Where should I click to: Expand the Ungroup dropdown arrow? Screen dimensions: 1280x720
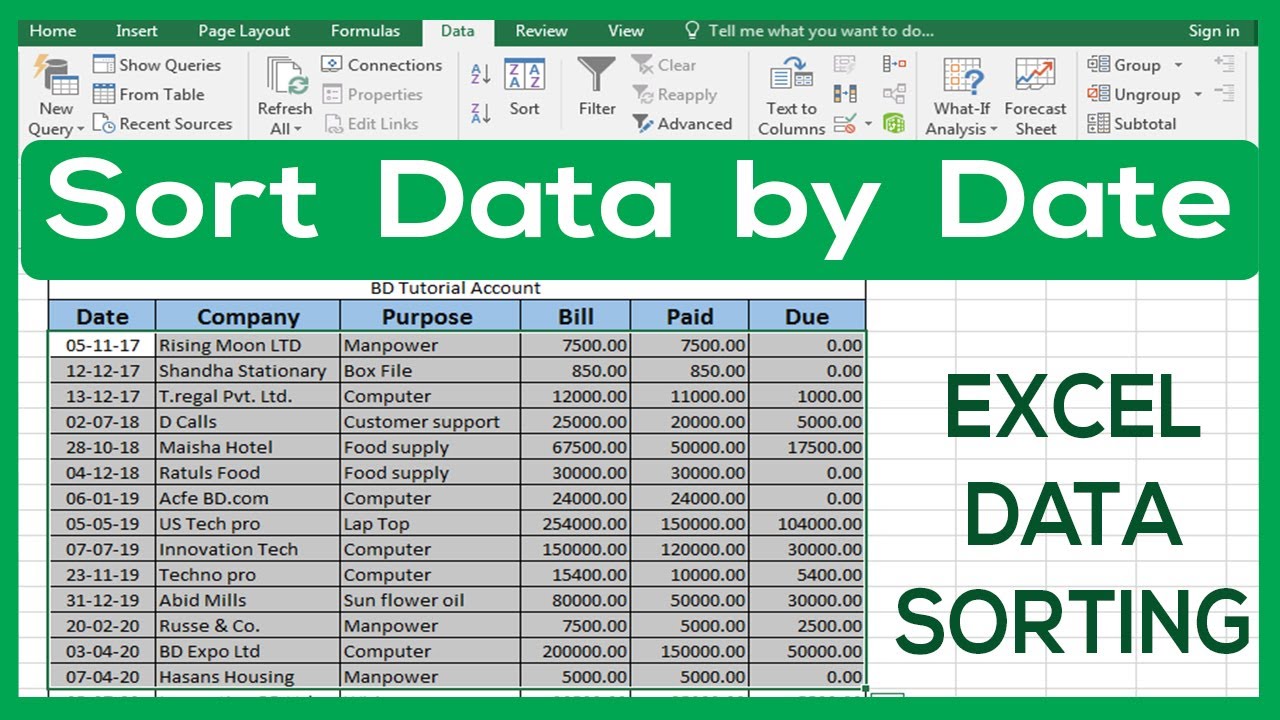coord(1198,95)
